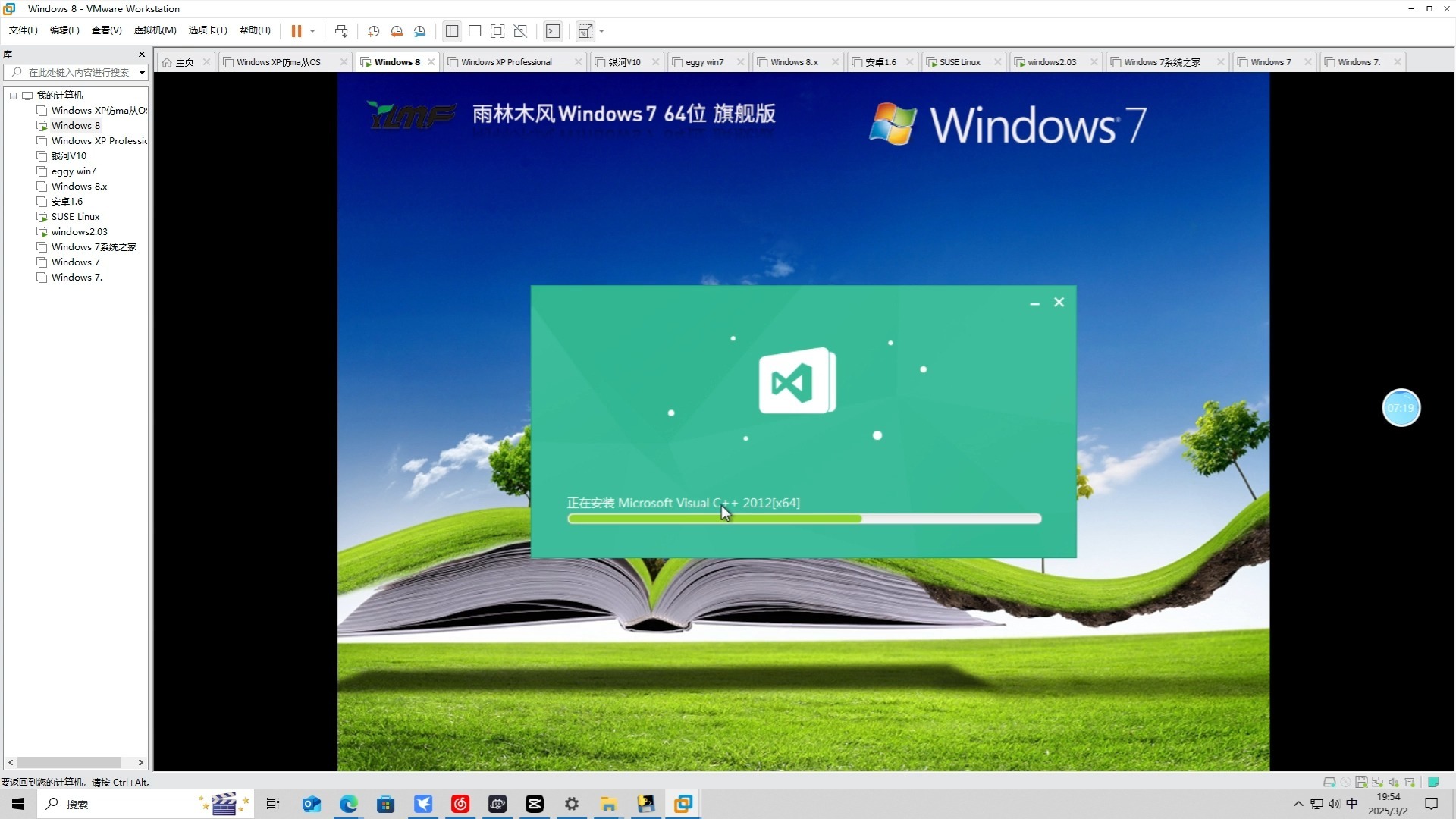Viewport: 1456px width, 819px height.
Task: Suspend the virtual machine
Action: coord(296,31)
